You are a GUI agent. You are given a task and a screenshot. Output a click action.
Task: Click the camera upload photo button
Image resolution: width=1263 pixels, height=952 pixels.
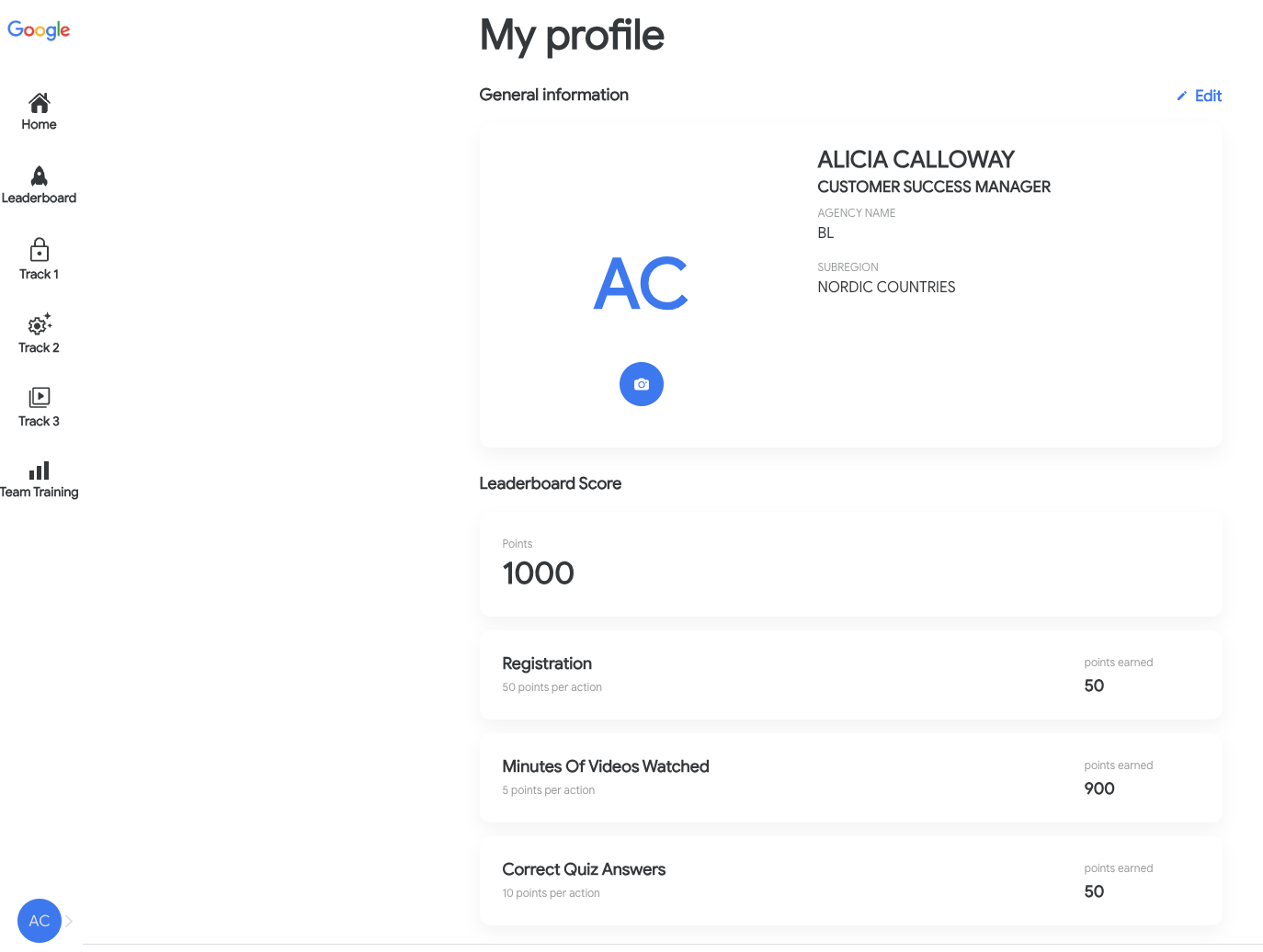coord(642,384)
